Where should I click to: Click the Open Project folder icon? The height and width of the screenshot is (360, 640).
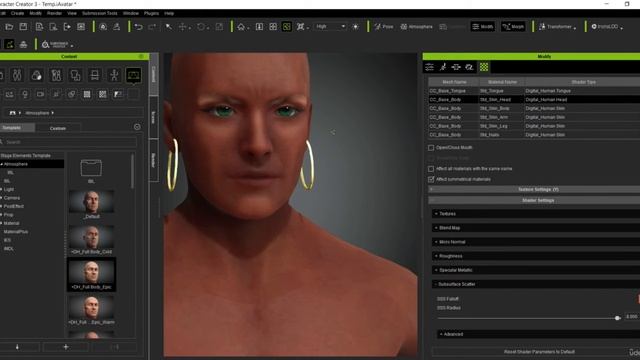pos(9,27)
